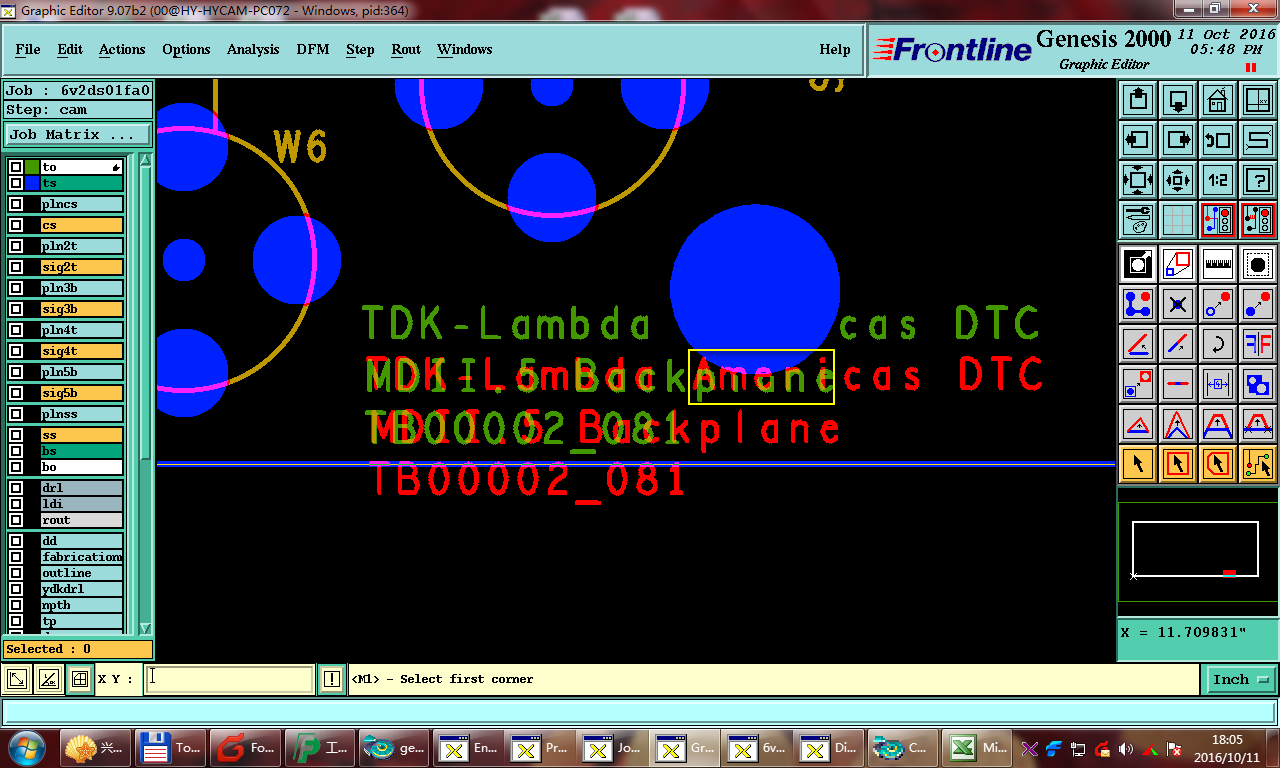
Task: Click the XY window zoom icon
Action: point(1258,100)
